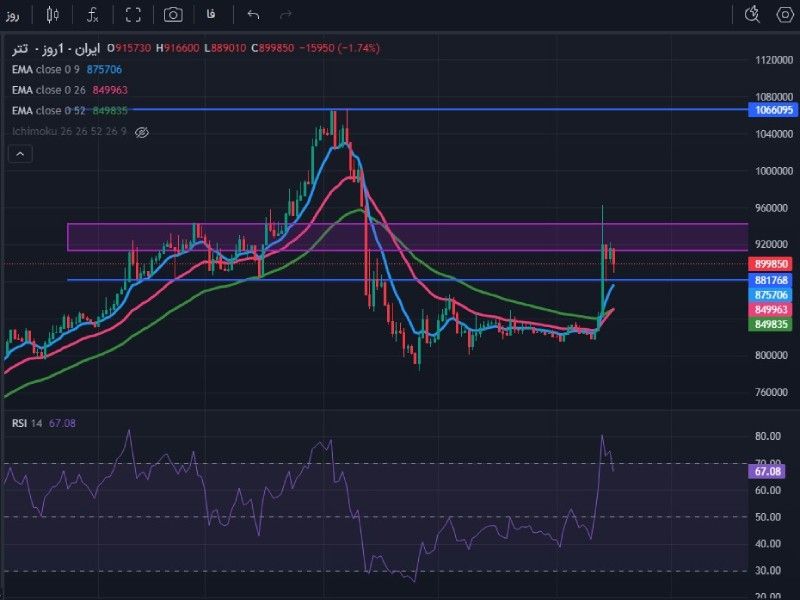Switch the language via فا button
This screenshot has width=800, height=600.
[211, 15]
